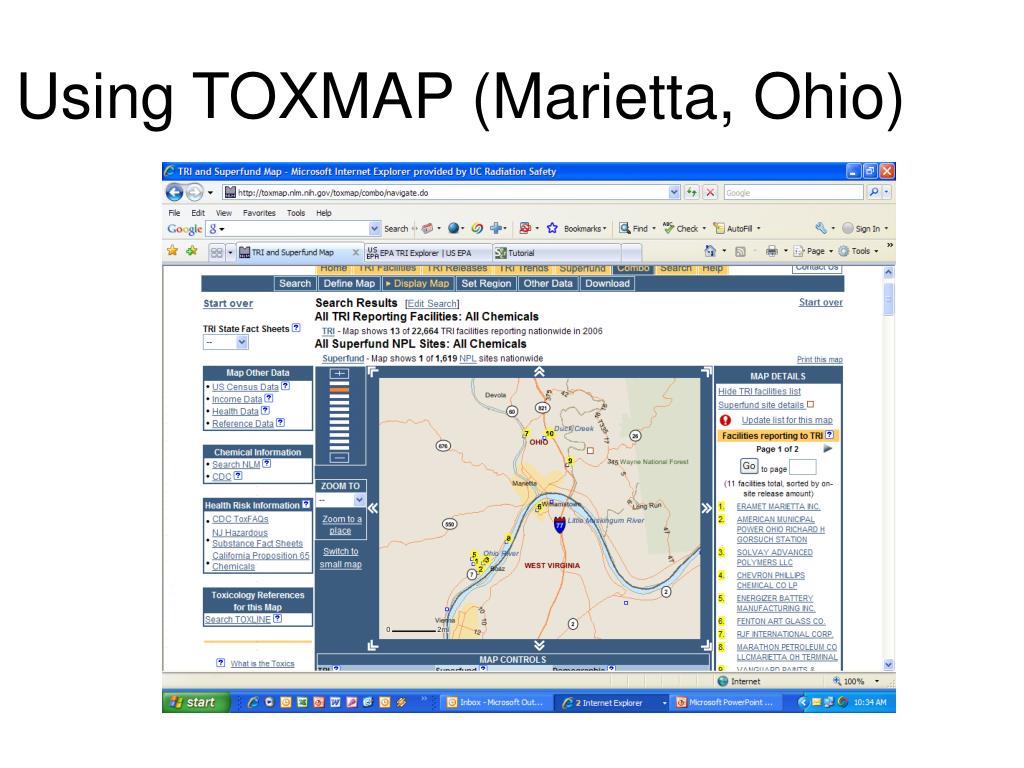Click the next page arrow beside Page 1 of 2

[x=827, y=449]
